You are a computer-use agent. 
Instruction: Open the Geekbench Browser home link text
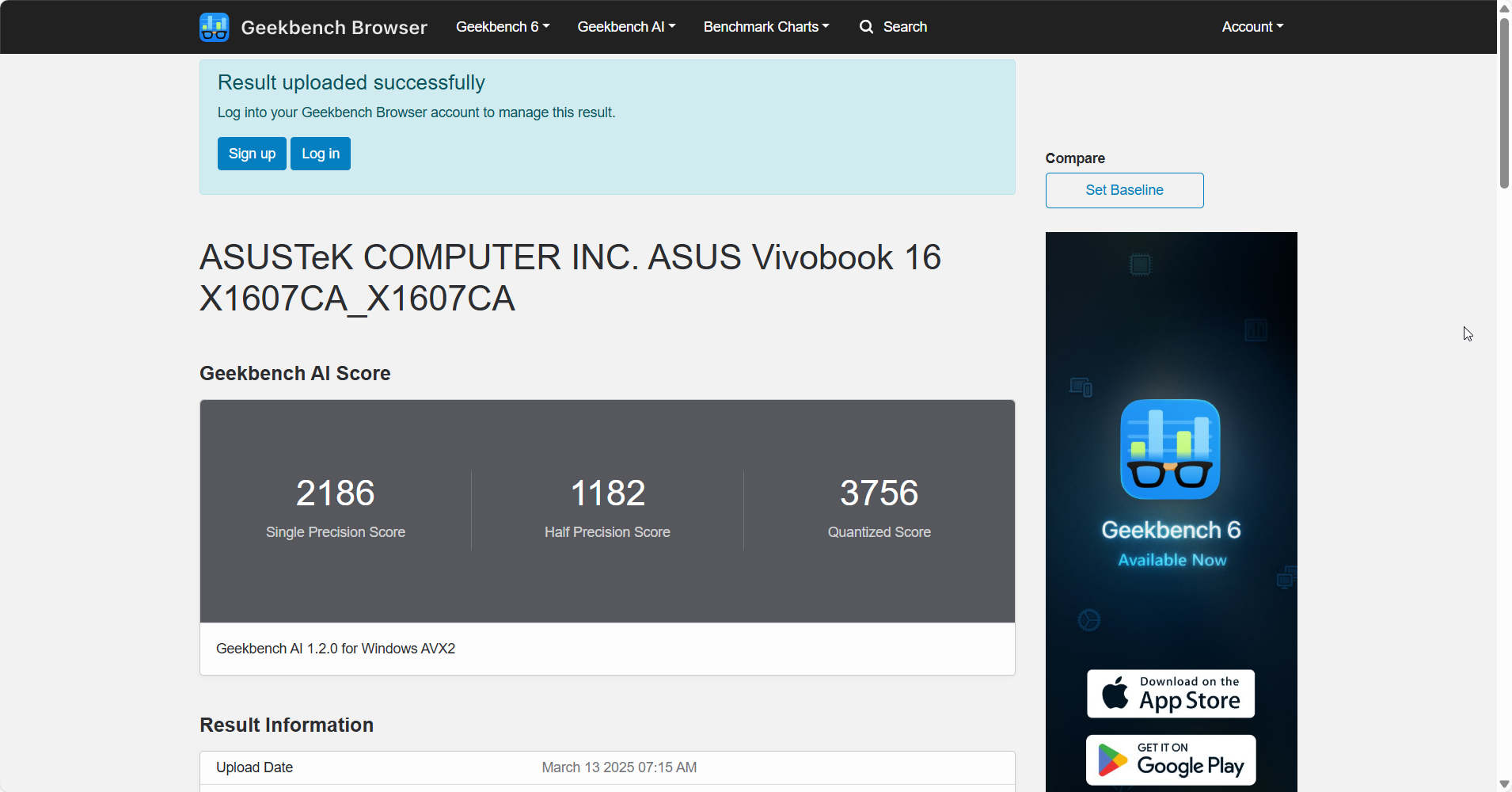pos(334,28)
